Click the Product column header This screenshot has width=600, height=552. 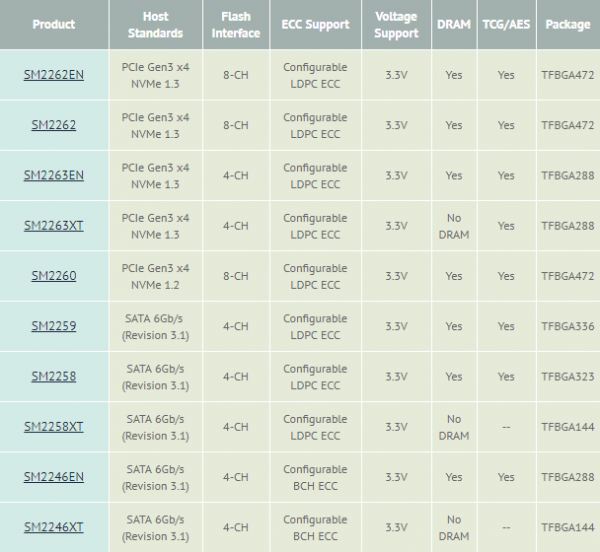(x=54, y=24)
